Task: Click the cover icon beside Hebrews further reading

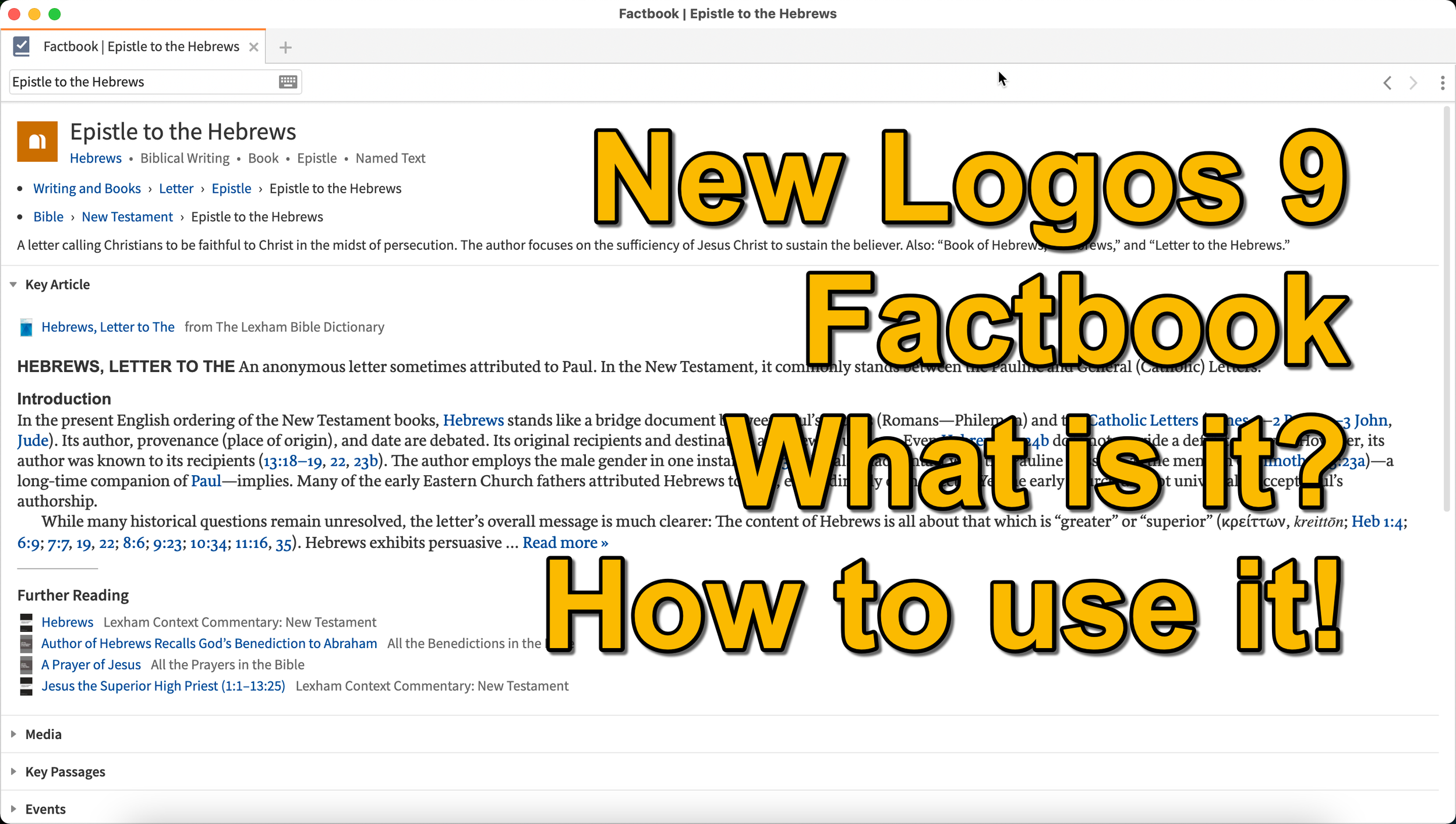Action: coord(26,623)
